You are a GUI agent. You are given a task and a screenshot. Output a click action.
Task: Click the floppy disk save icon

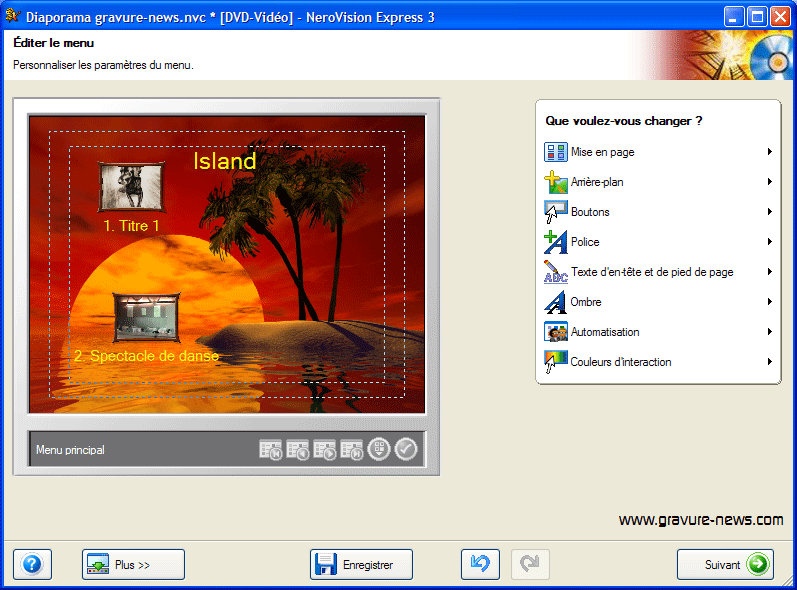click(x=326, y=564)
